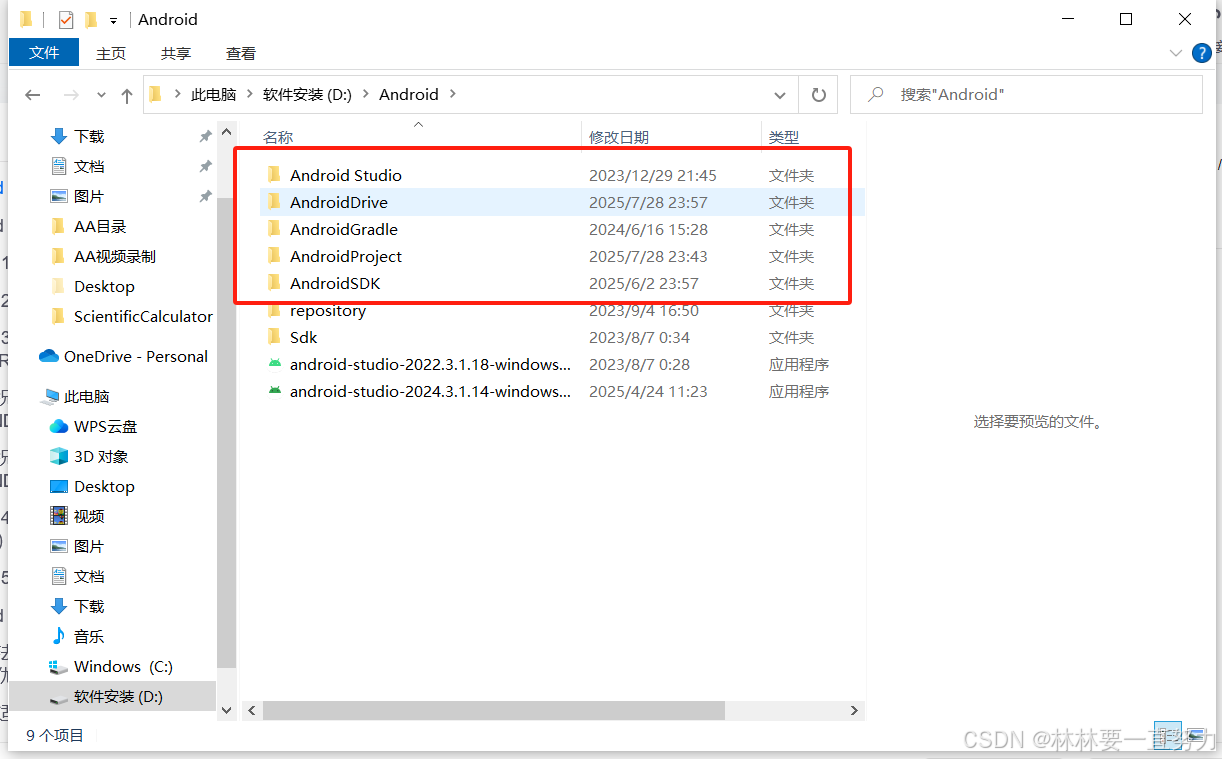The width and height of the screenshot is (1222, 759).
Task: Expand the ribbon with the chevron
Action: pyautogui.click(x=1176, y=53)
